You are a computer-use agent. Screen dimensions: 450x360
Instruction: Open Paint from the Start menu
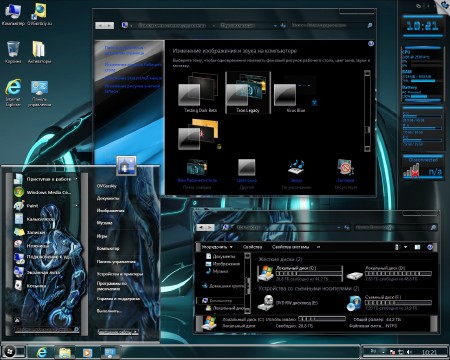(32, 206)
